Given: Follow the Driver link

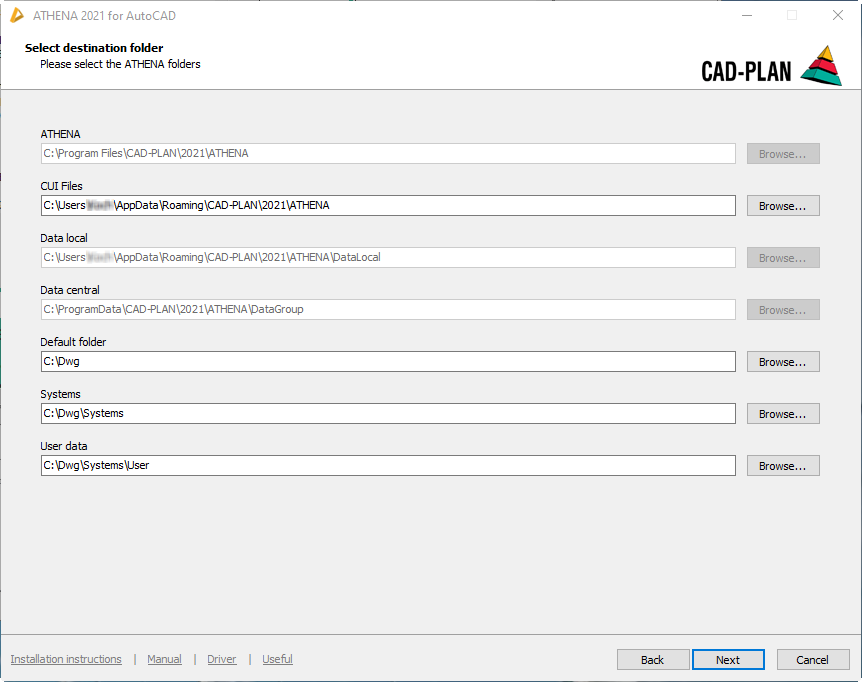Looking at the screenshot, I should (x=222, y=659).
